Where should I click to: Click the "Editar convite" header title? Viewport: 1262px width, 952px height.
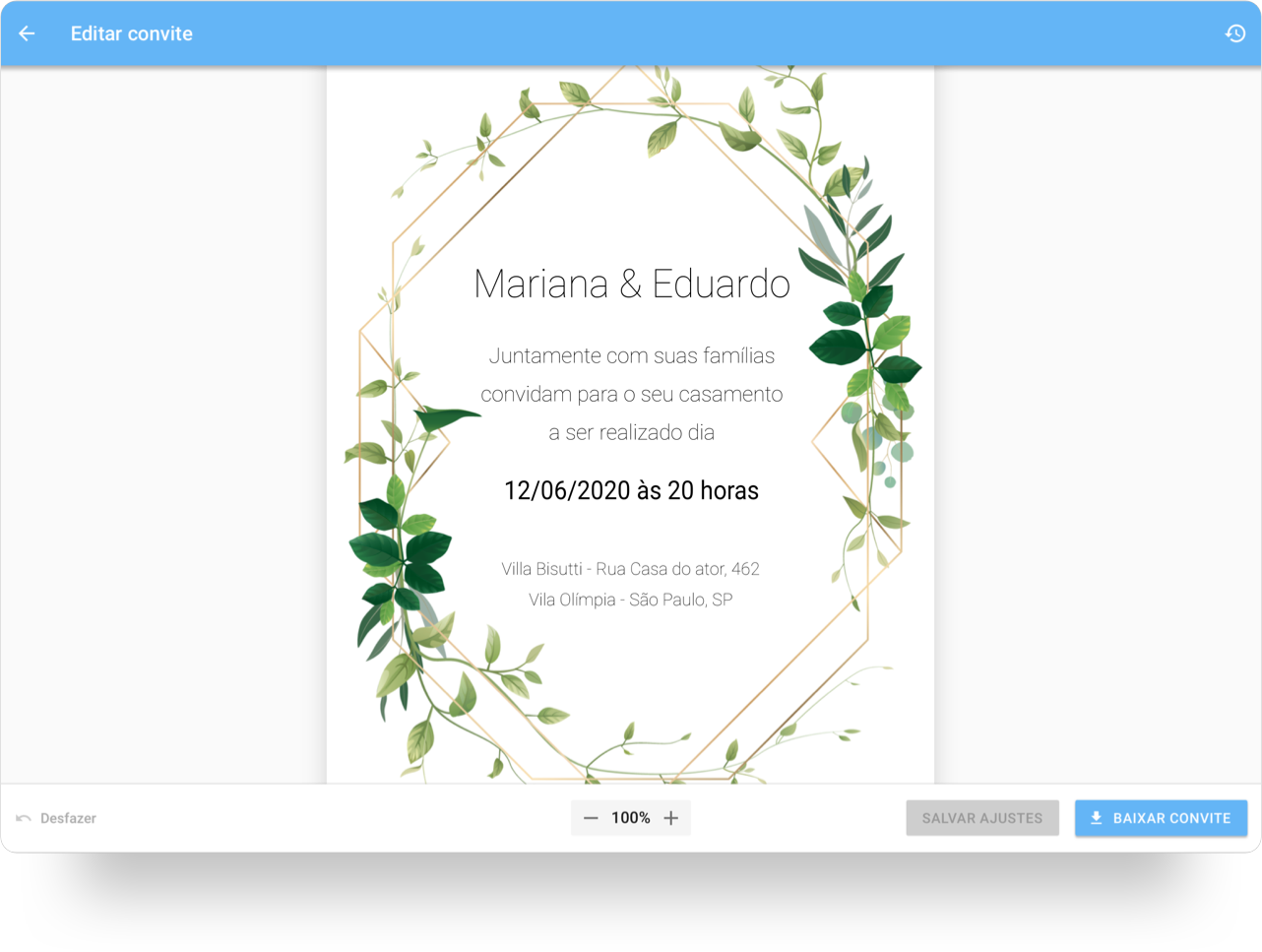pyautogui.click(x=132, y=32)
